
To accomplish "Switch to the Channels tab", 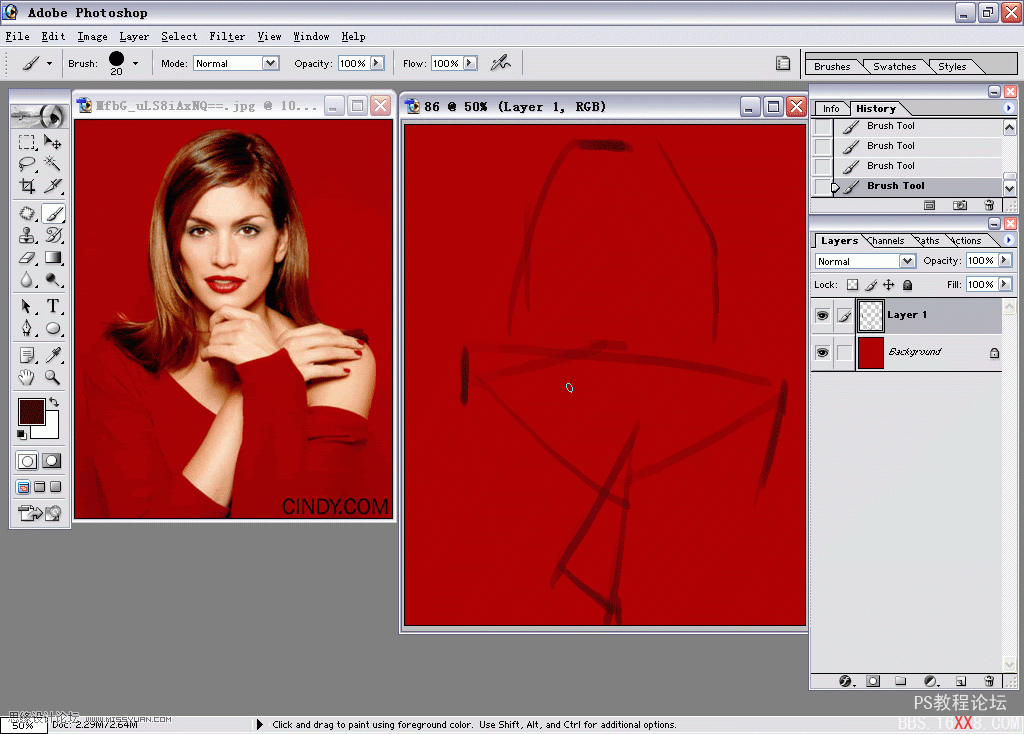I will (886, 241).
